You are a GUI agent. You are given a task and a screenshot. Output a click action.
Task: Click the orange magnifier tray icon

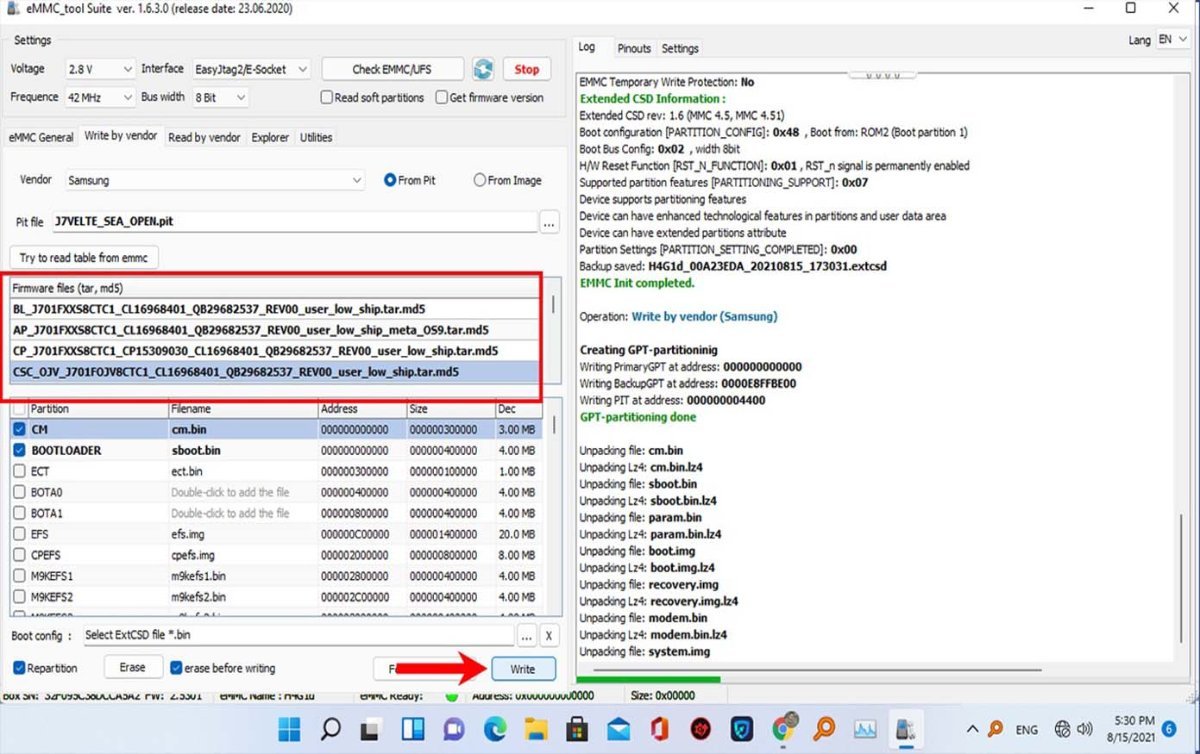pyautogui.click(x=996, y=728)
